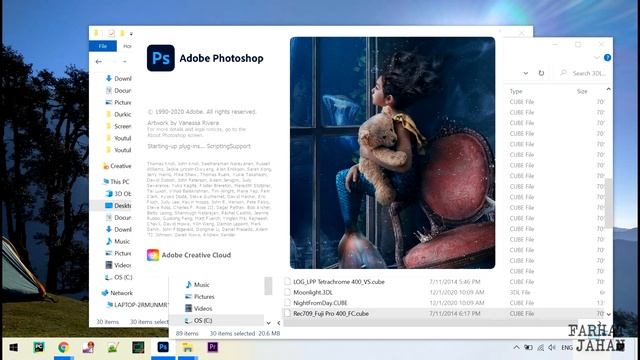Click the Photoshop taskbar icon
Viewport: 640px width, 360px height.
tap(163, 347)
